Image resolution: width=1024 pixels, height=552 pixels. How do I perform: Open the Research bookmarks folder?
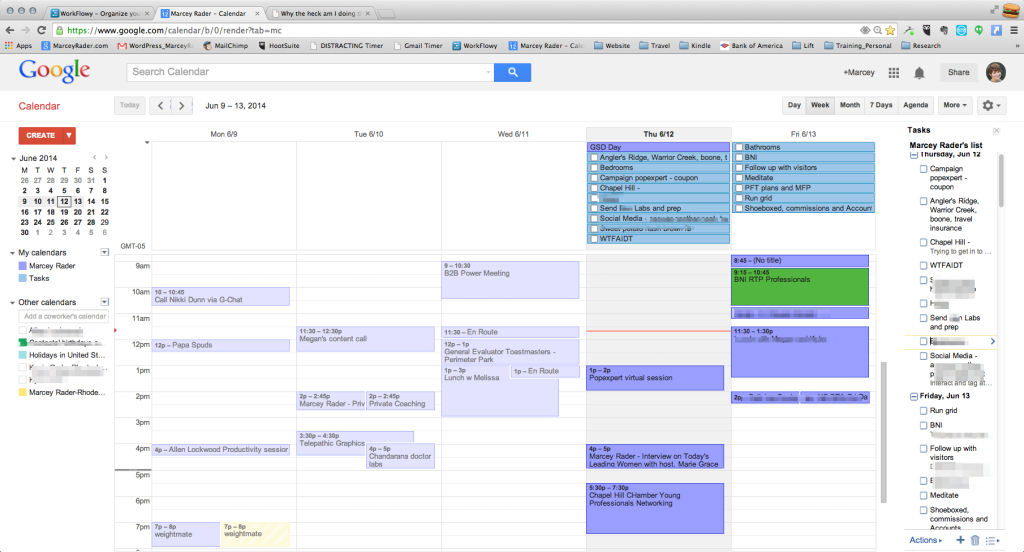pyautogui.click(x=921, y=46)
